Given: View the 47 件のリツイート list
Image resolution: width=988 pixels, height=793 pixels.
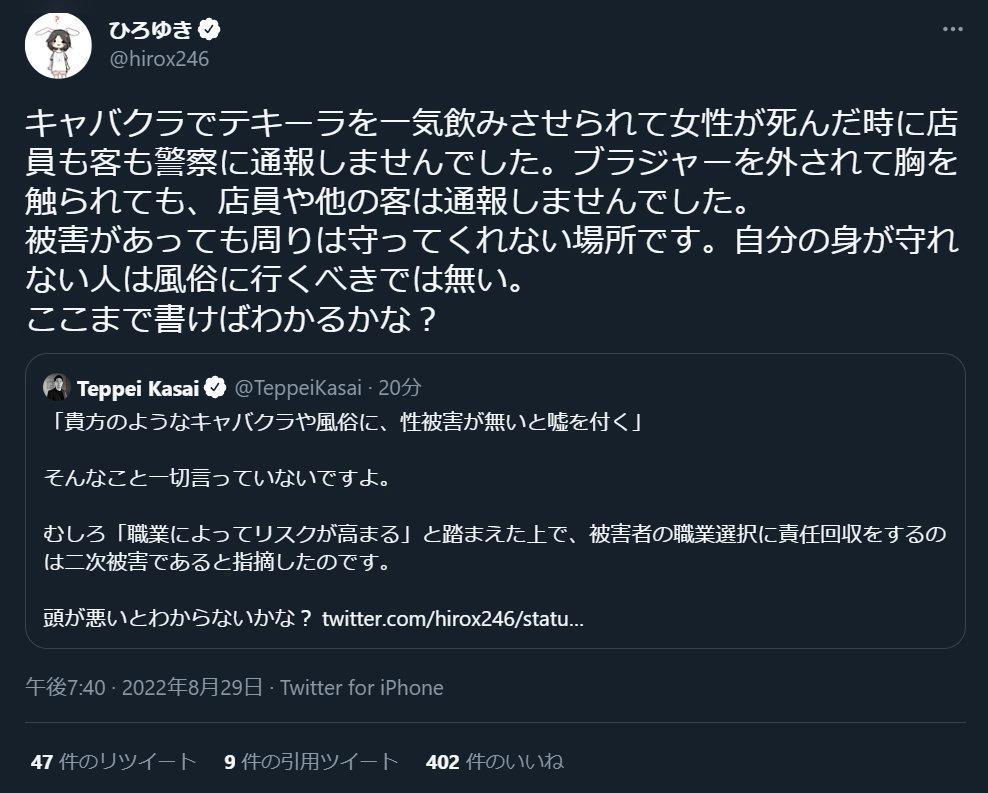Looking at the screenshot, I should 114,762.
